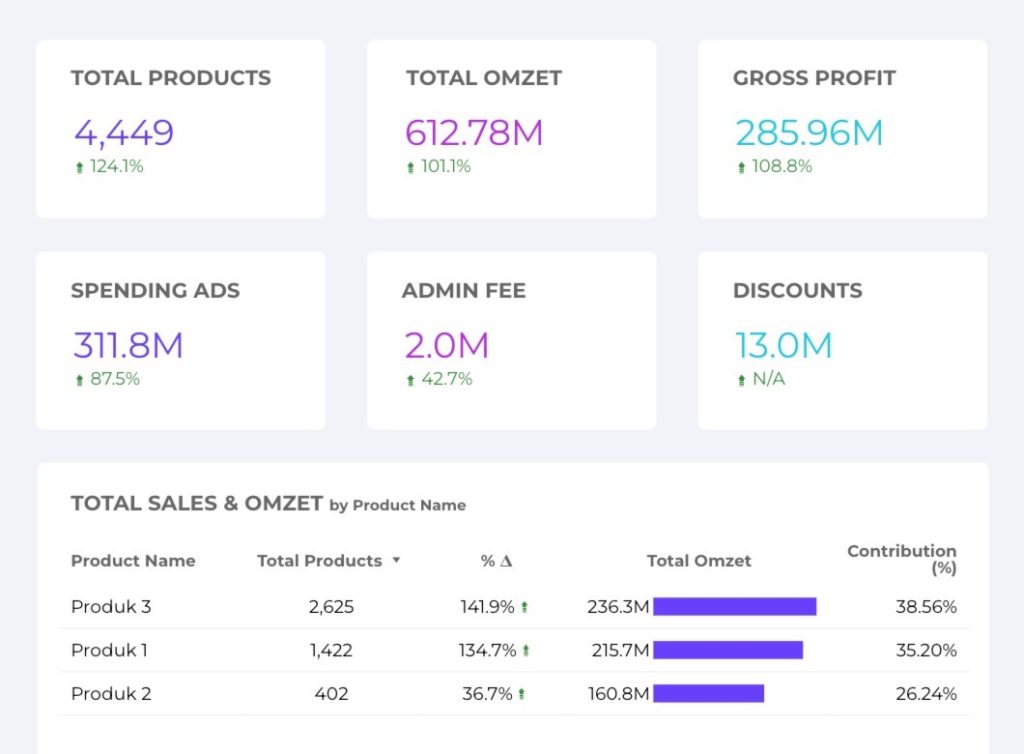Open the Total Omzet 612.78M scorecard
Screen dimensions: 1024x754
tap(511, 129)
